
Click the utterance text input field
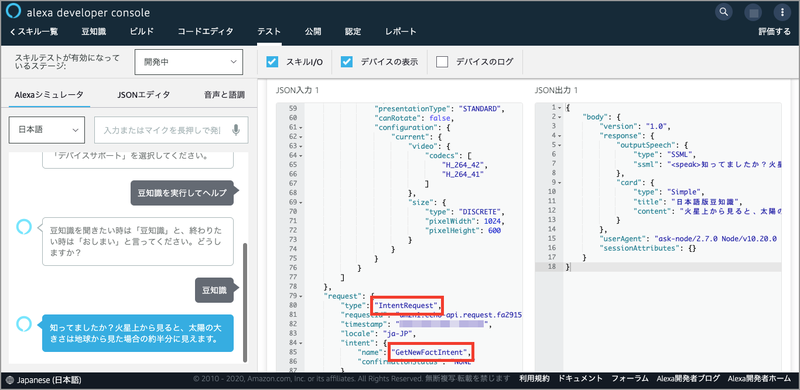[x=171, y=130]
